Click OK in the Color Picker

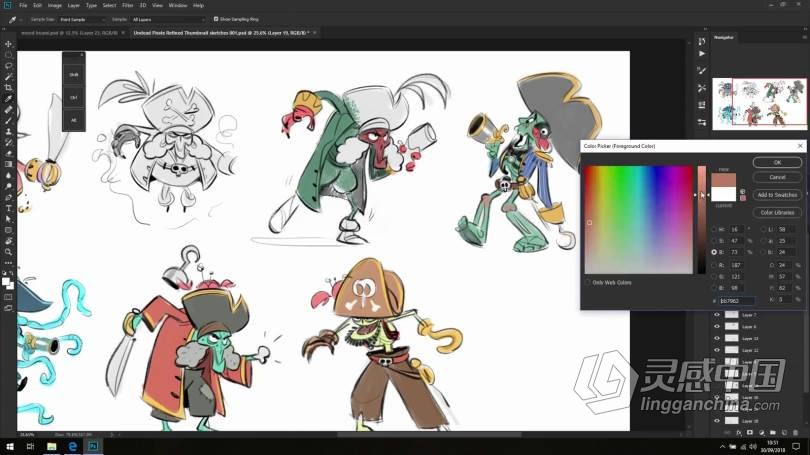tap(777, 162)
